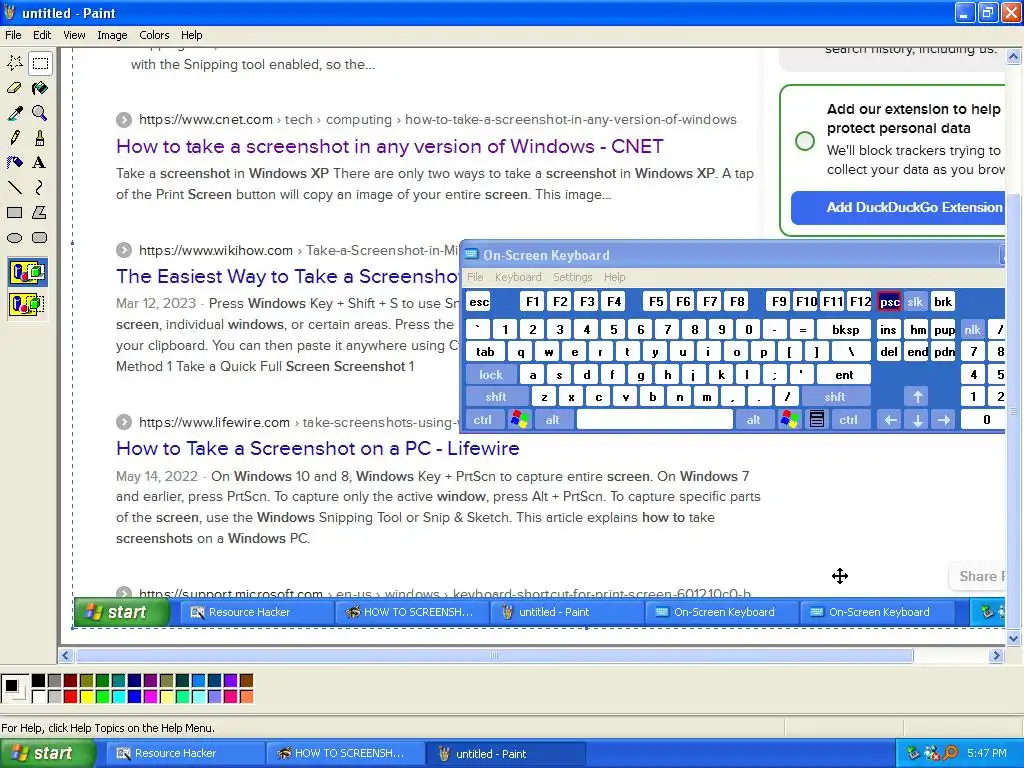Open the Help menu in Paint
Screen dimensions: 1024x768
[x=191, y=35]
